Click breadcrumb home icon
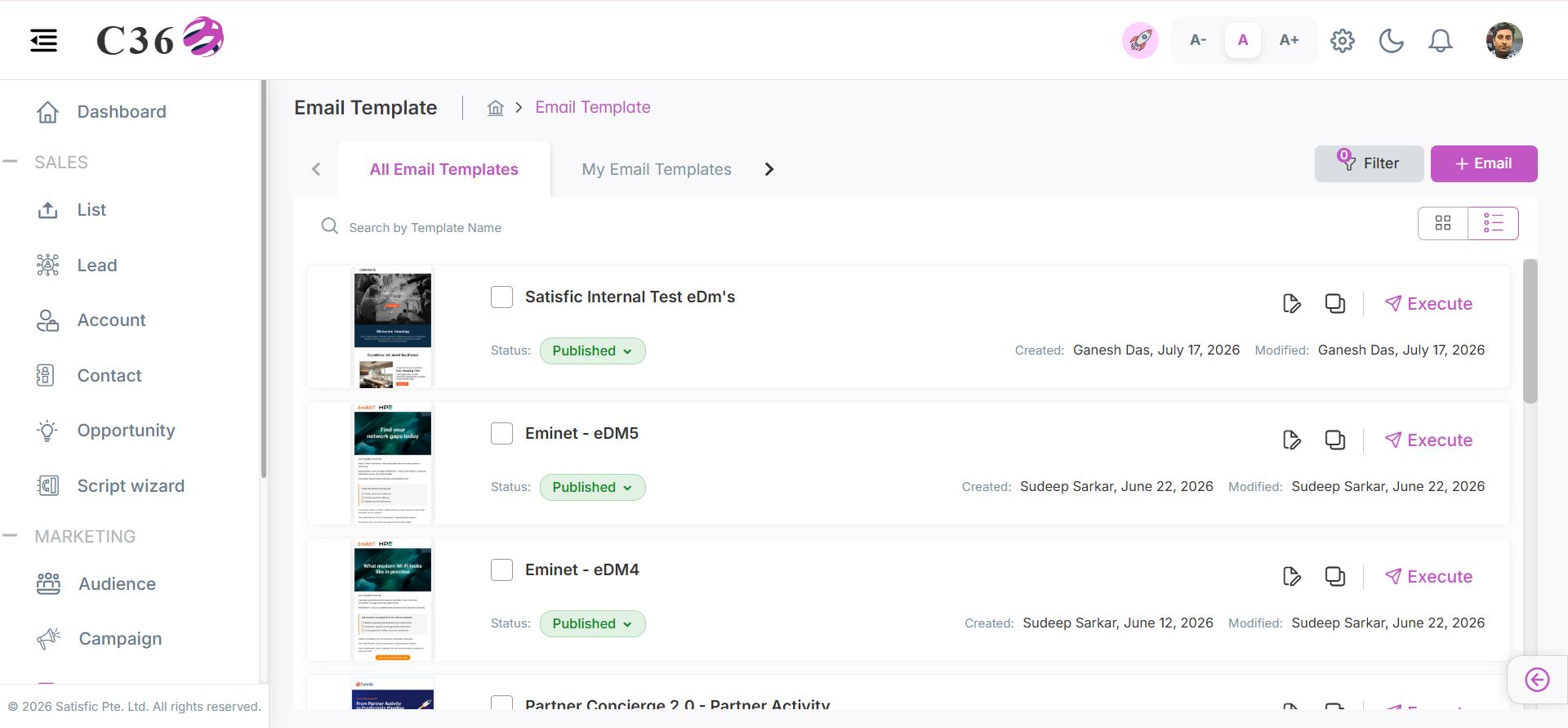This screenshot has height=728, width=1568. (x=496, y=108)
